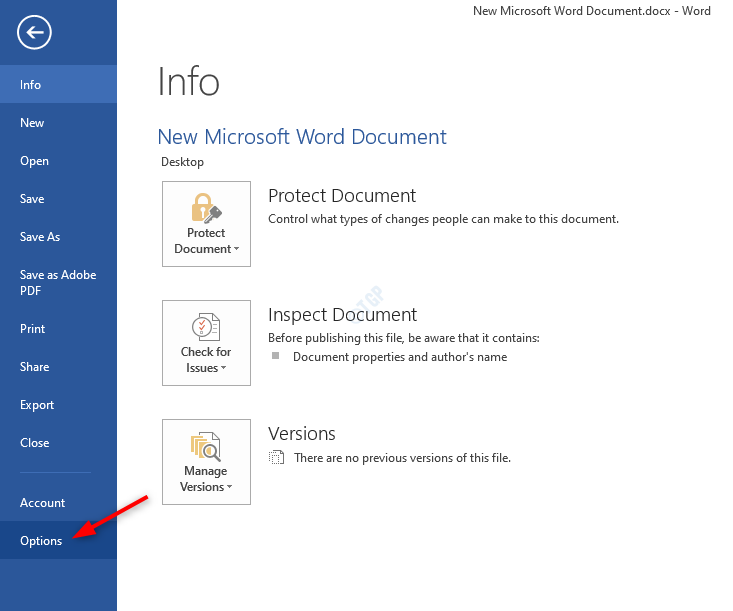Click 'There are no previous versions' text
Screen dimensions: 733x611
[402, 458]
